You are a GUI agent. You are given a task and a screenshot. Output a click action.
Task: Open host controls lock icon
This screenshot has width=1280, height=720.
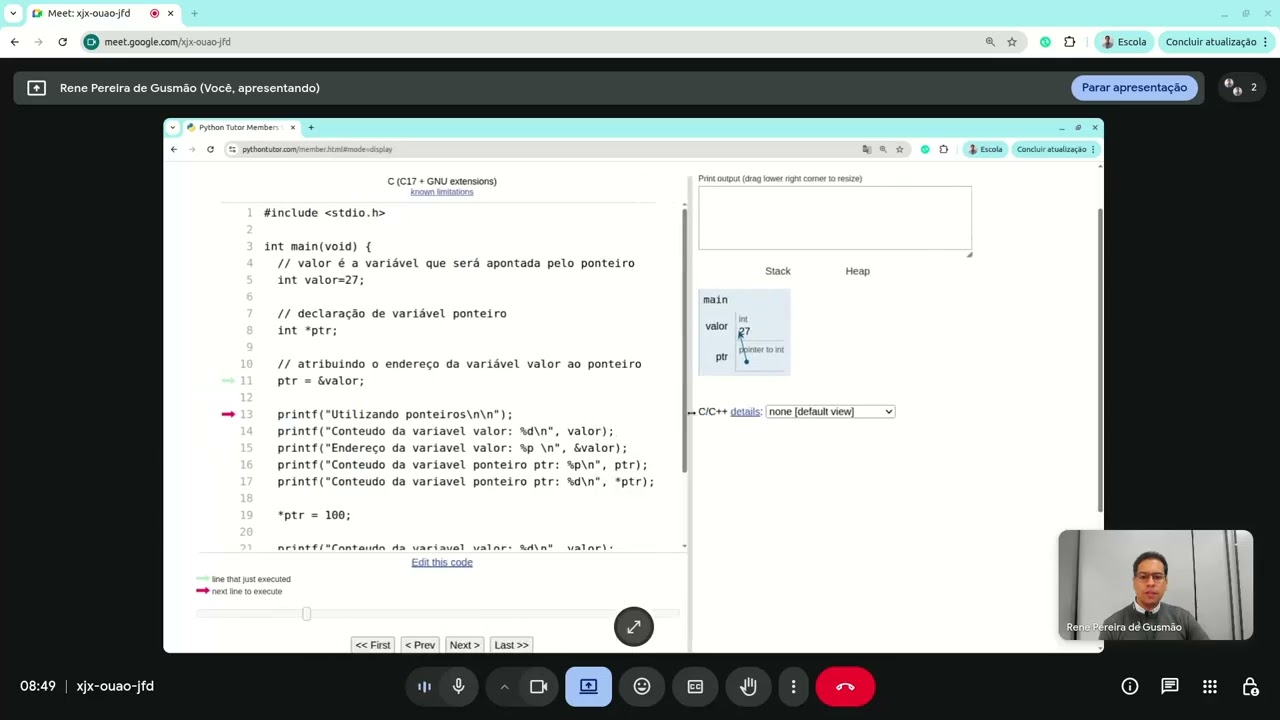1250,686
